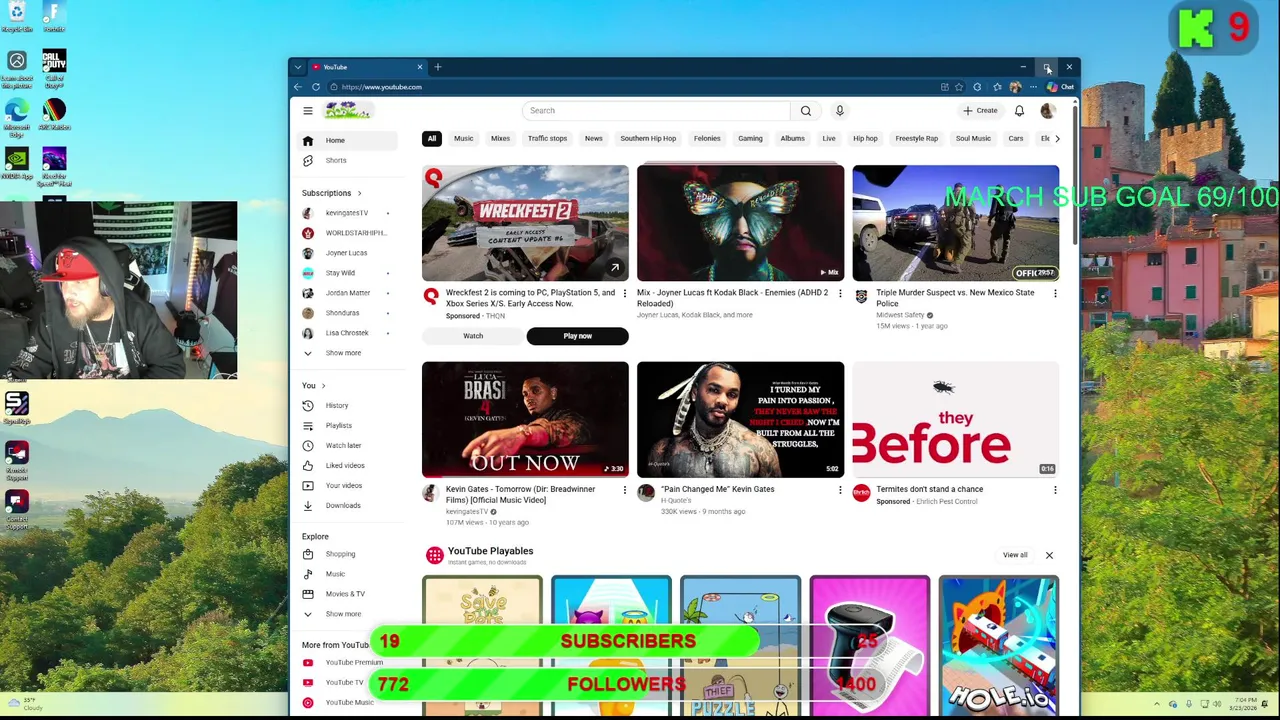Open options for Termites sponsored ad
Image resolution: width=1280 pixels, height=720 pixels.
[1055, 490]
